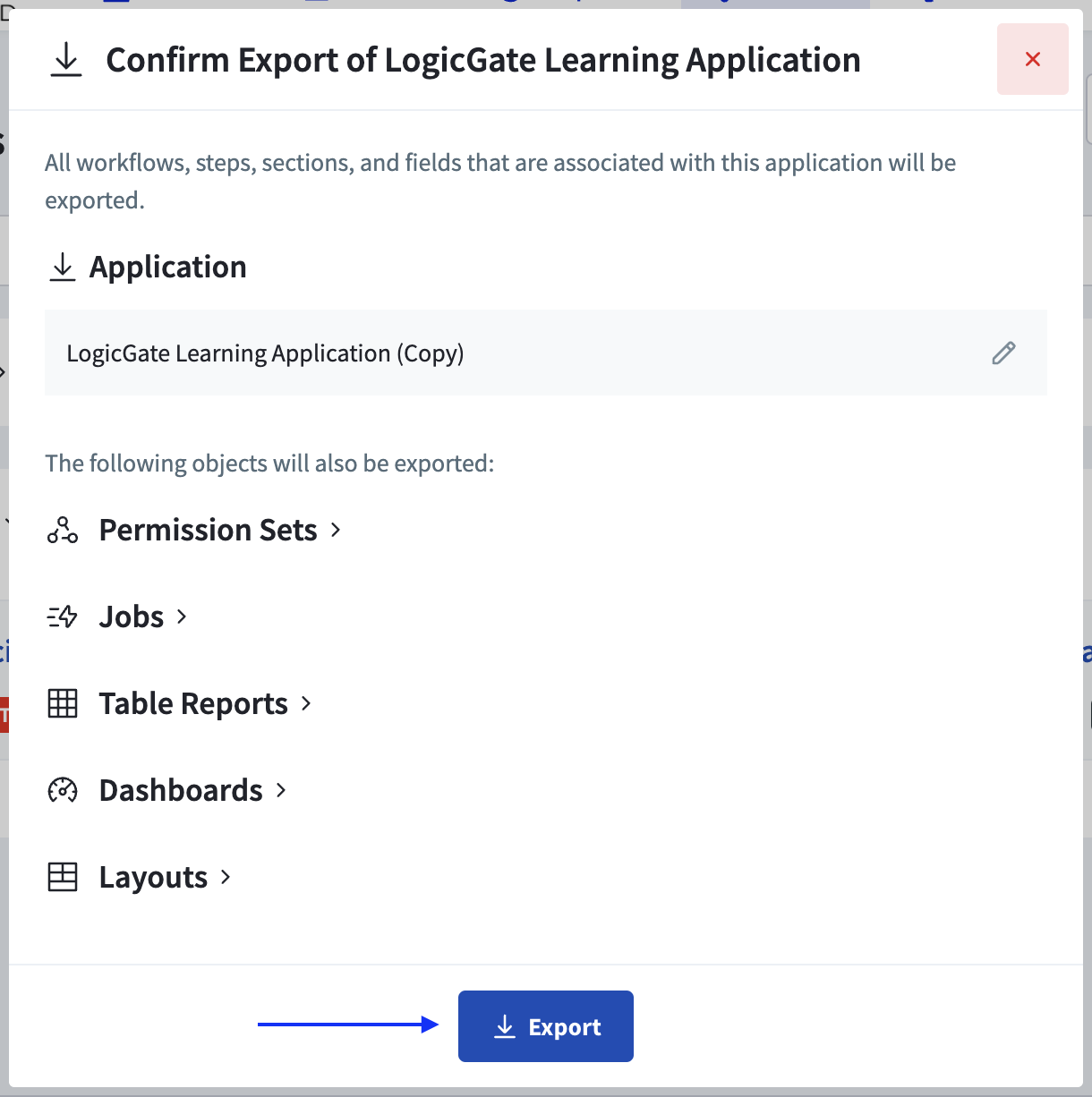Click the Dashboards gauge icon
The image size is (1092, 1097).
63,790
